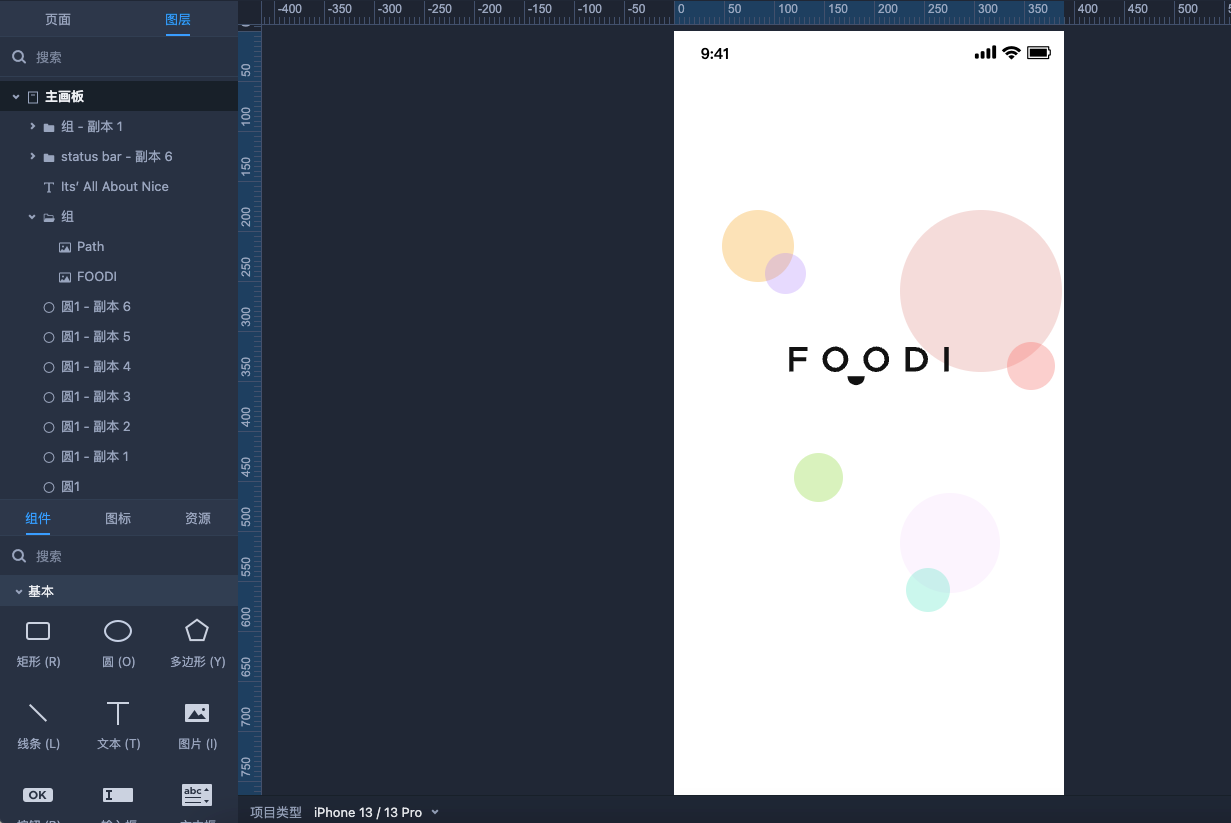This screenshot has width=1231, height=823.
Task: Pick the OK button component icon
Action: 38,795
